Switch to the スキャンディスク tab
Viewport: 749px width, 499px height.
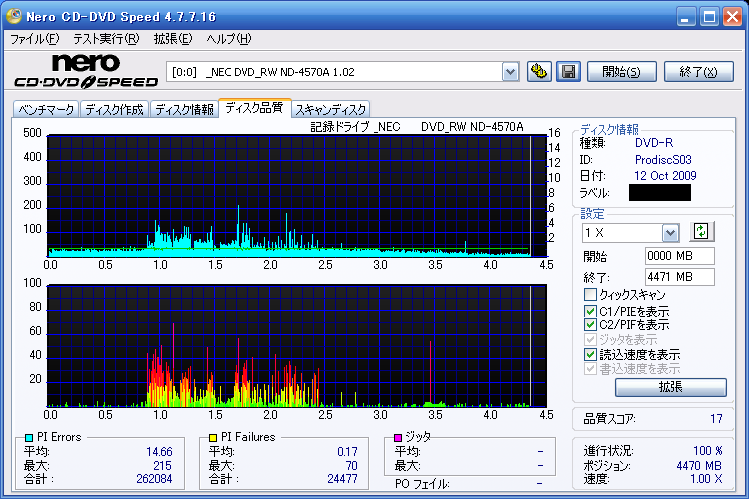331,109
